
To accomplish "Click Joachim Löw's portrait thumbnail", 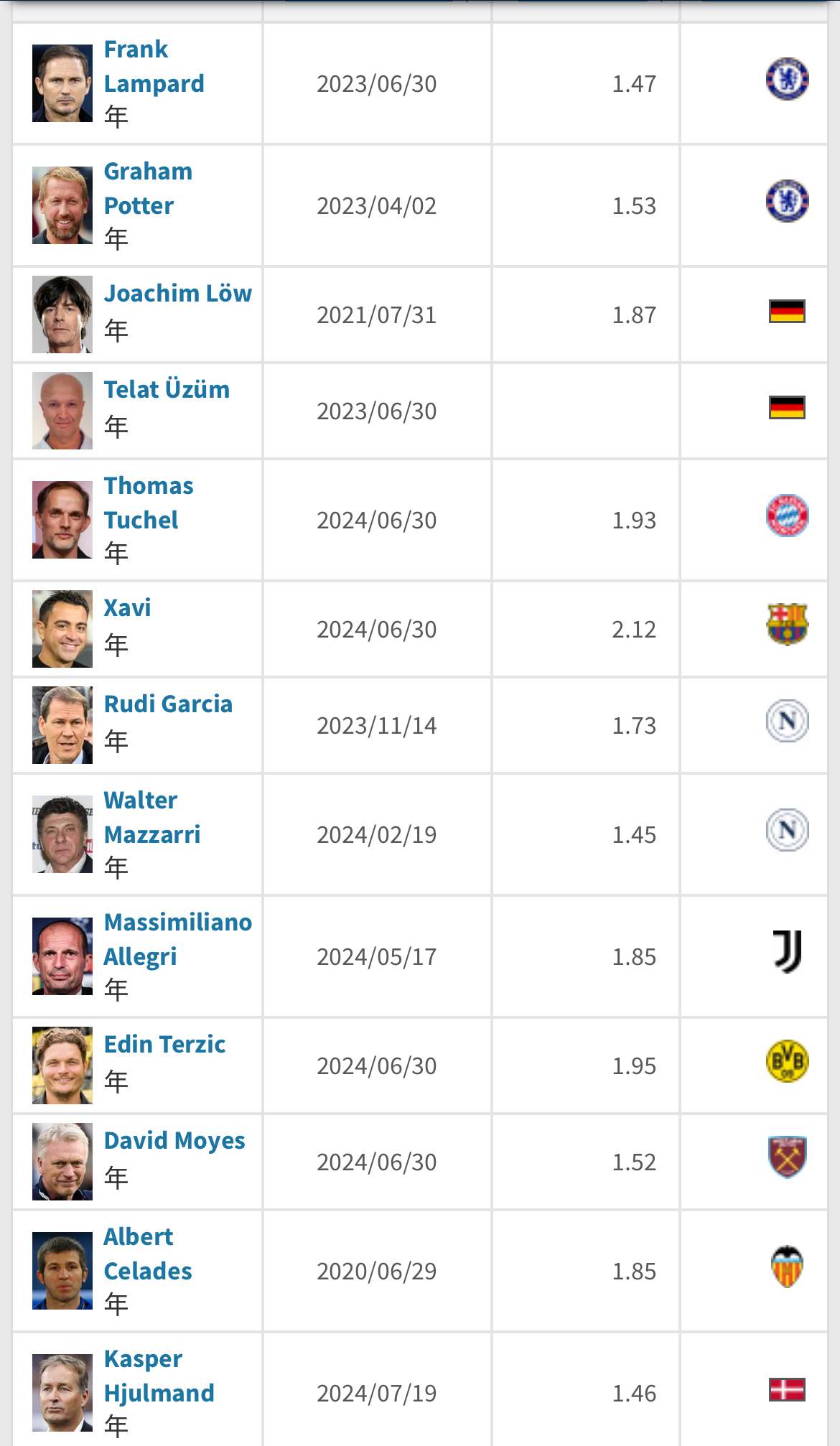I will 62,314.
